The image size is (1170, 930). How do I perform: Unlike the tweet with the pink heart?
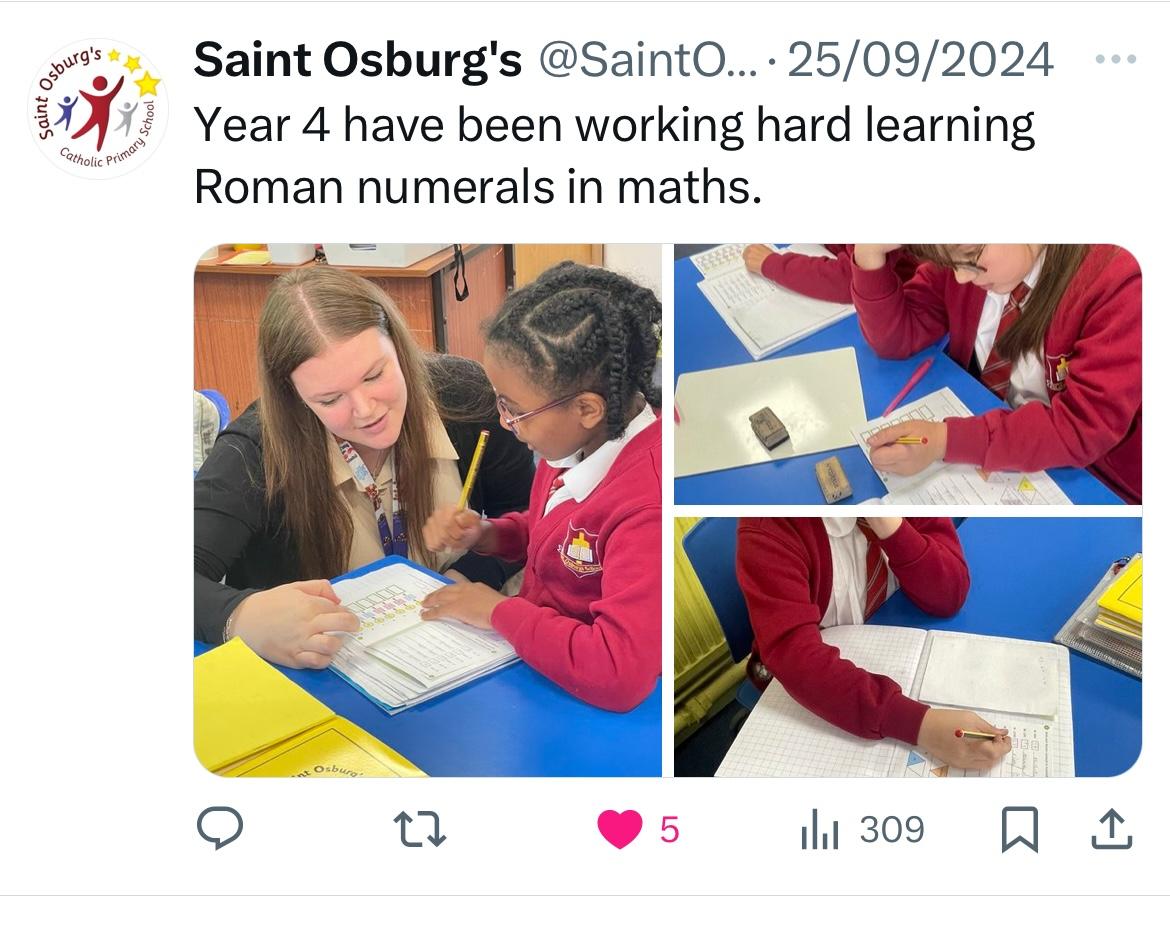click(x=619, y=829)
